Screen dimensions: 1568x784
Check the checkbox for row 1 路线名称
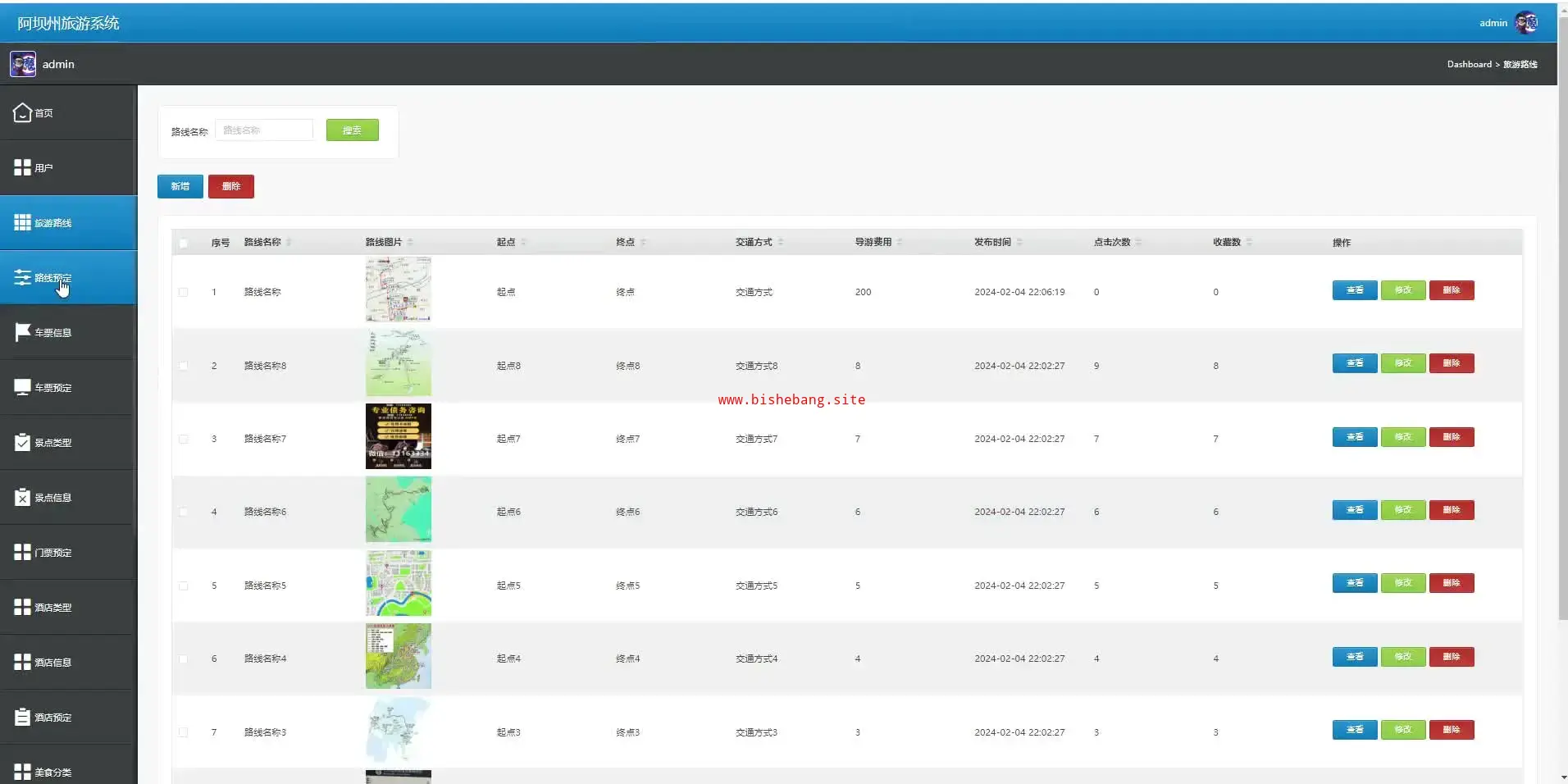(x=184, y=292)
